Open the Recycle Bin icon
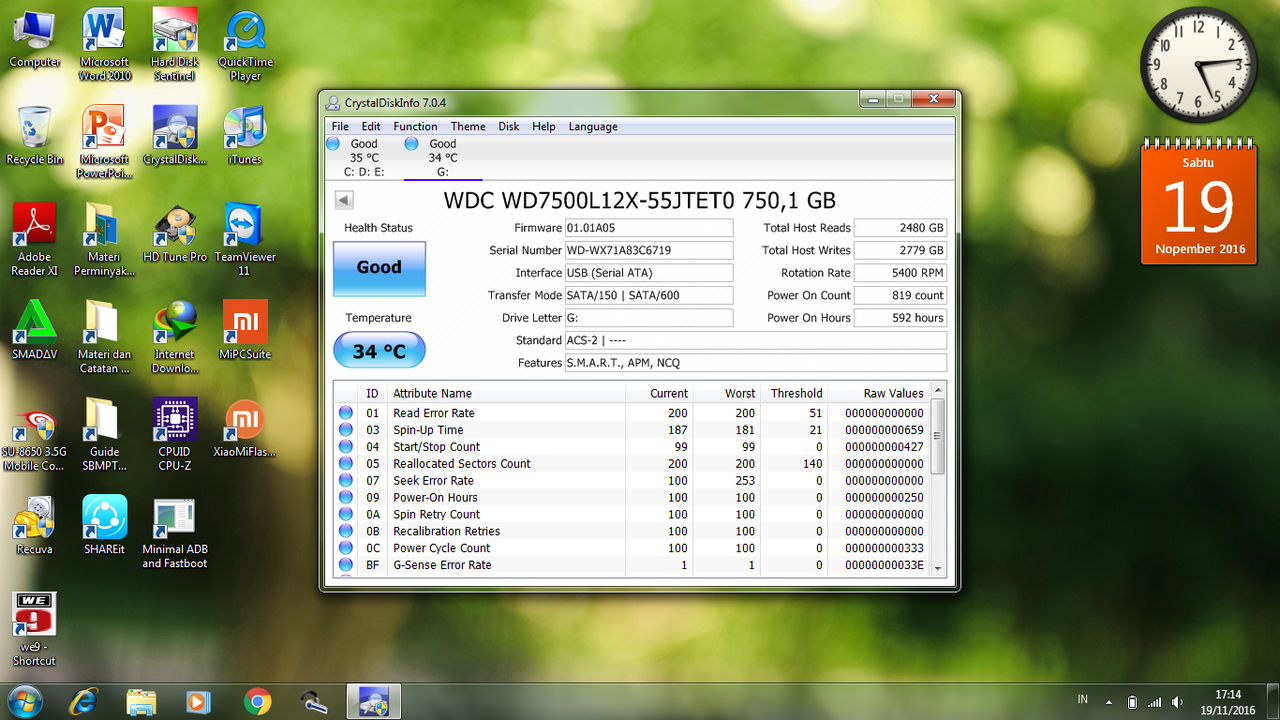Image resolution: width=1280 pixels, height=720 pixels. pyautogui.click(x=35, y=136)
